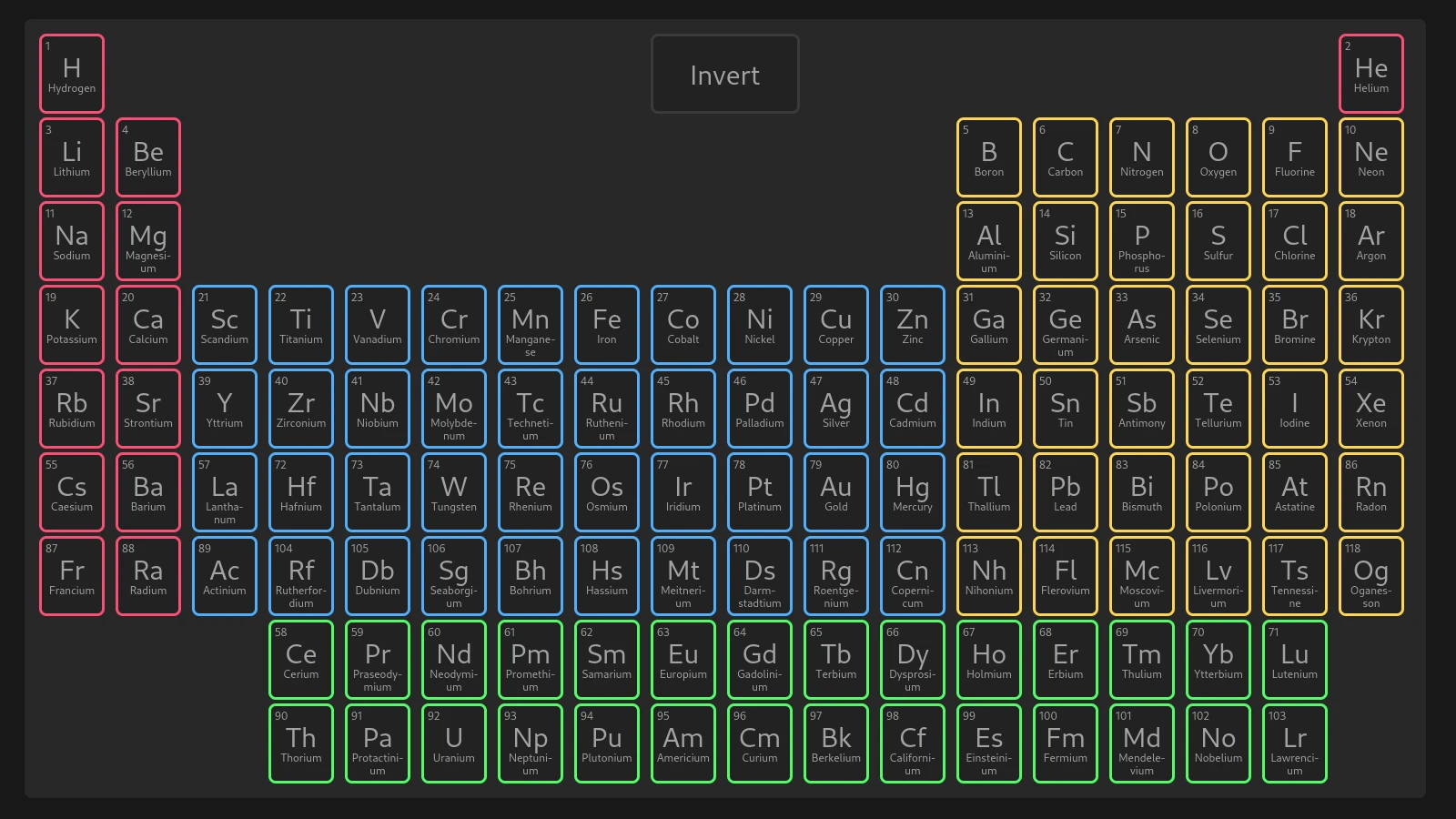Click the Francium tile, element 87
The image size is (1456, 819).
coord(71,575)
